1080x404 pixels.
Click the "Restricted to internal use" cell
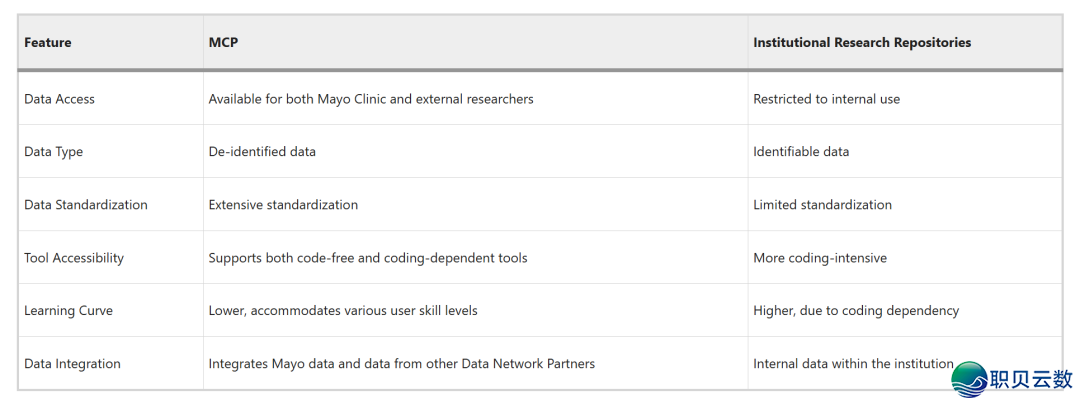tap(826, 99)
